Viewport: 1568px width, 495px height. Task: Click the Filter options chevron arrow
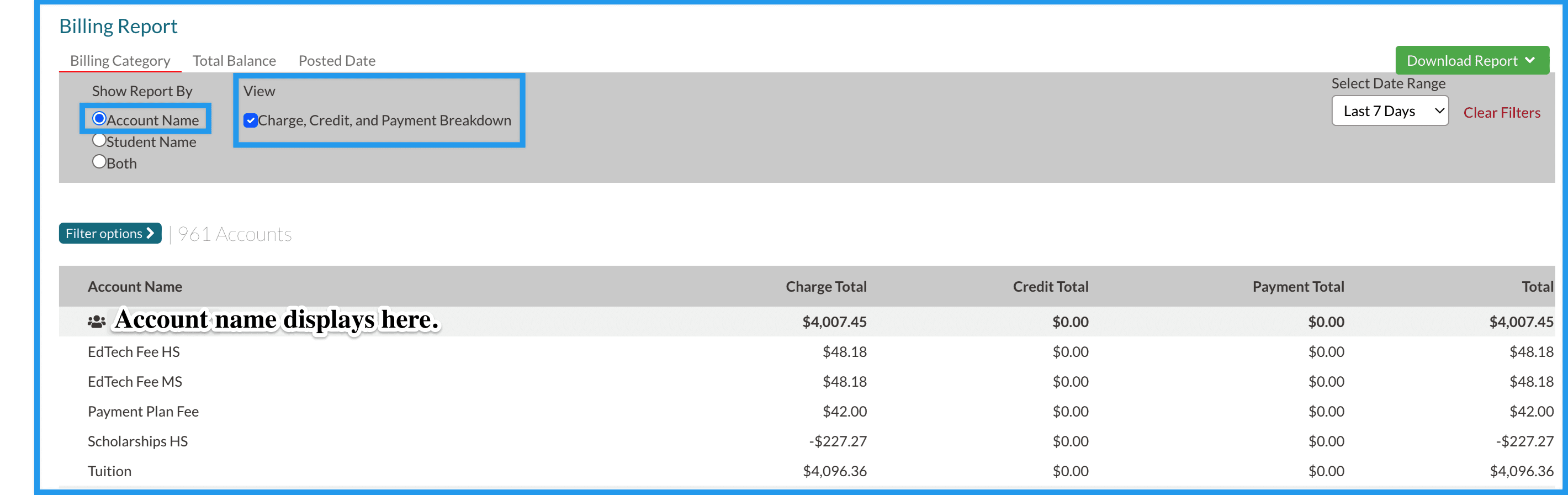click(150, 233)
